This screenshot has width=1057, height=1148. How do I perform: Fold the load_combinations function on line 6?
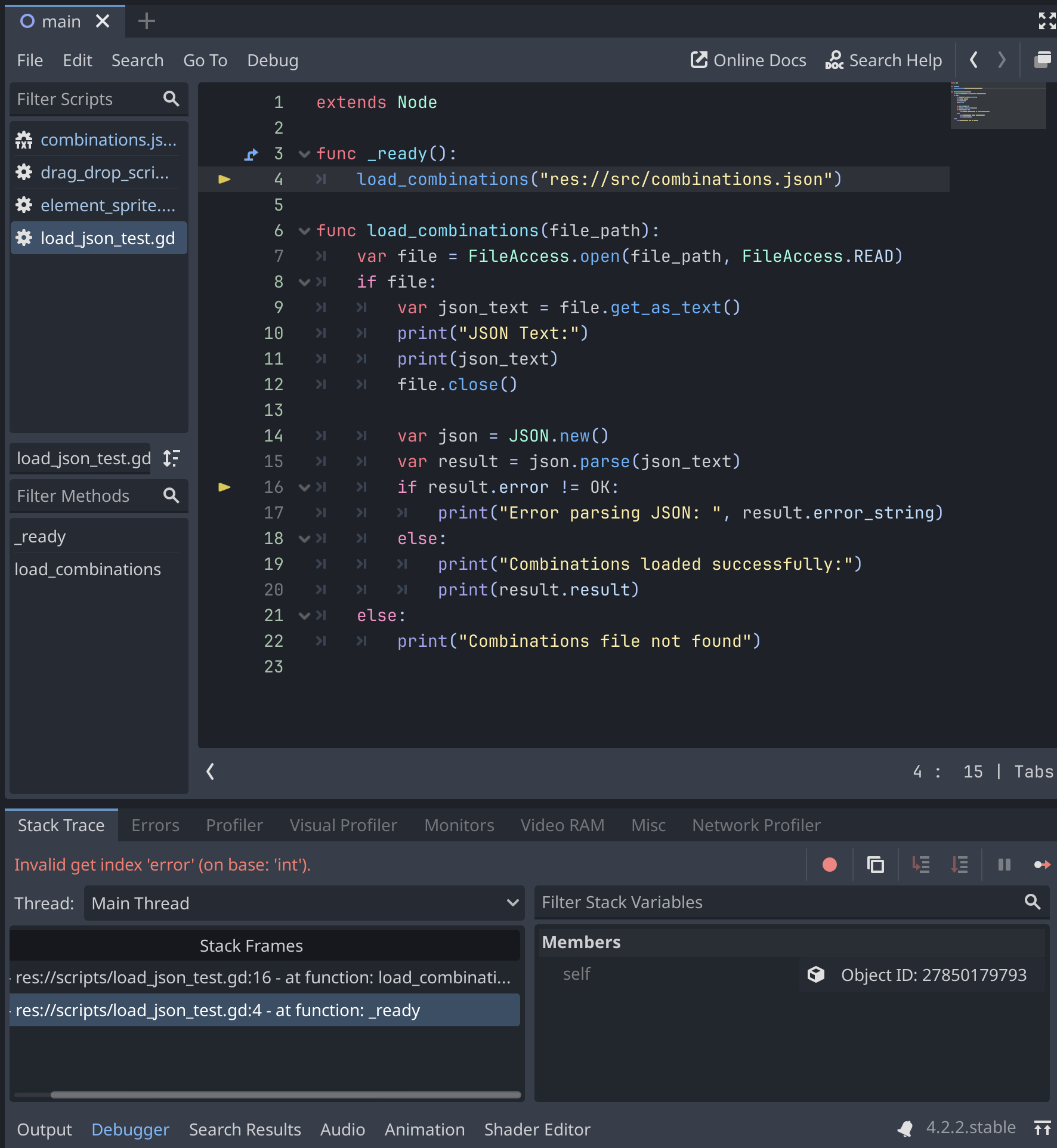click(304, 231)
